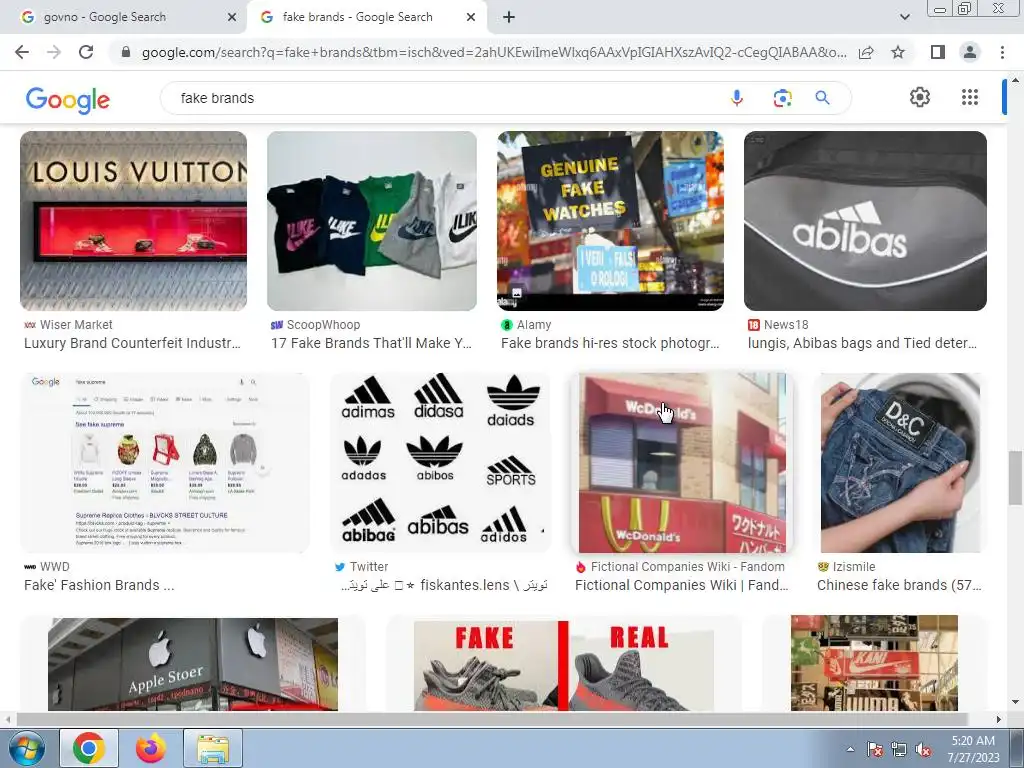Bookmark this tab with the star icon
The width and height of the screenshot is (1024, 768).
point(898,52)
